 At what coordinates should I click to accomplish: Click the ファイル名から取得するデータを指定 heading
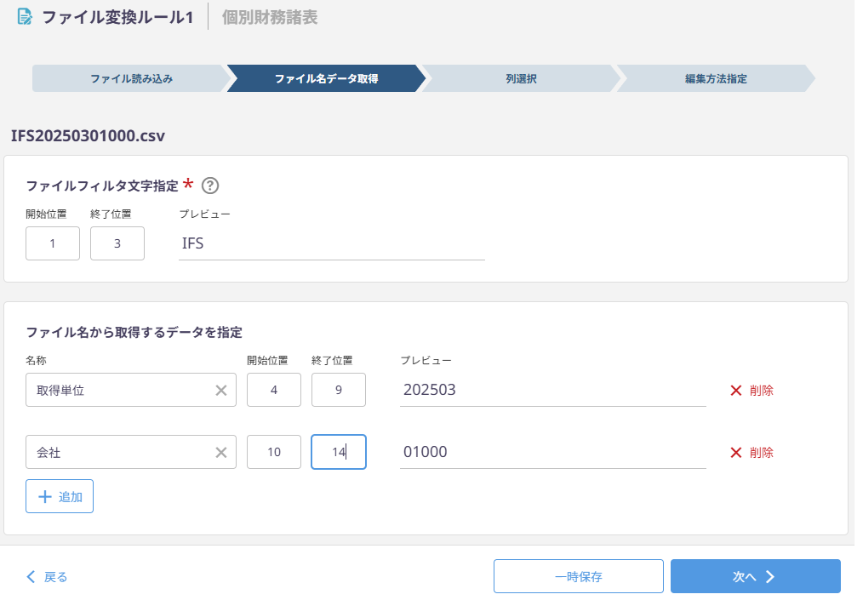tap(134, 332)
